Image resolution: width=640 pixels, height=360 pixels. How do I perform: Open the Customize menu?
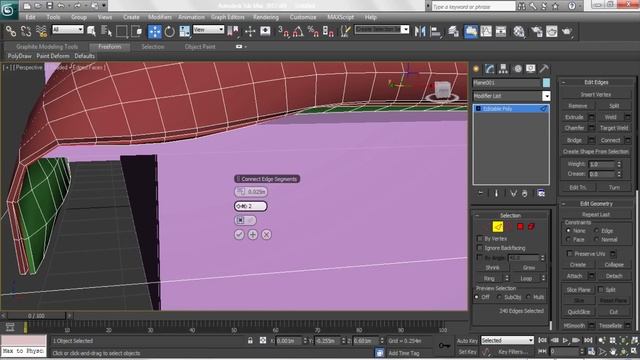coord(303,17)
